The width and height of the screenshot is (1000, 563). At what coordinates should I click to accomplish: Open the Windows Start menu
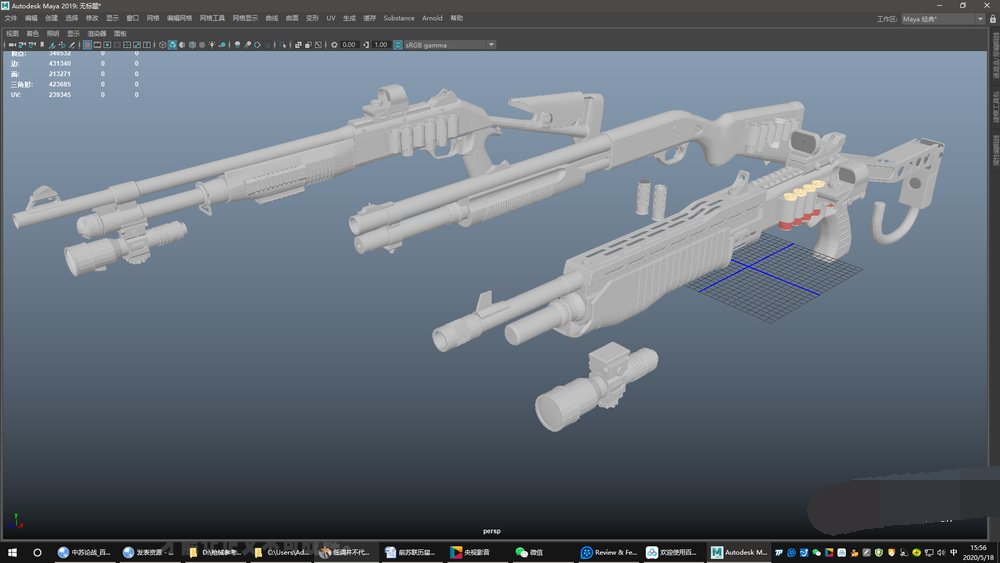point(12,552)
